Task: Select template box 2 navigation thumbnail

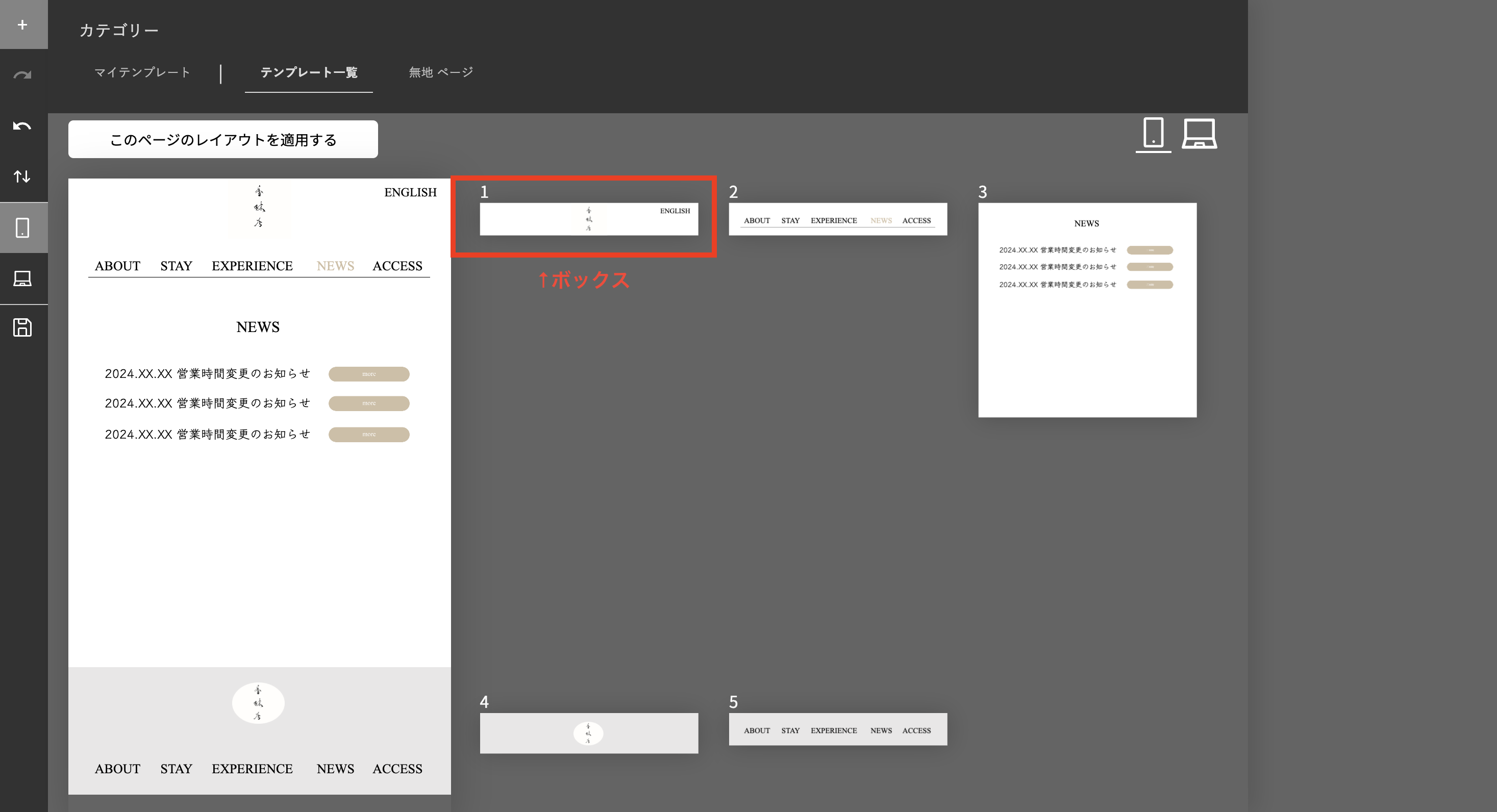Action: click(x=837, y=219)
